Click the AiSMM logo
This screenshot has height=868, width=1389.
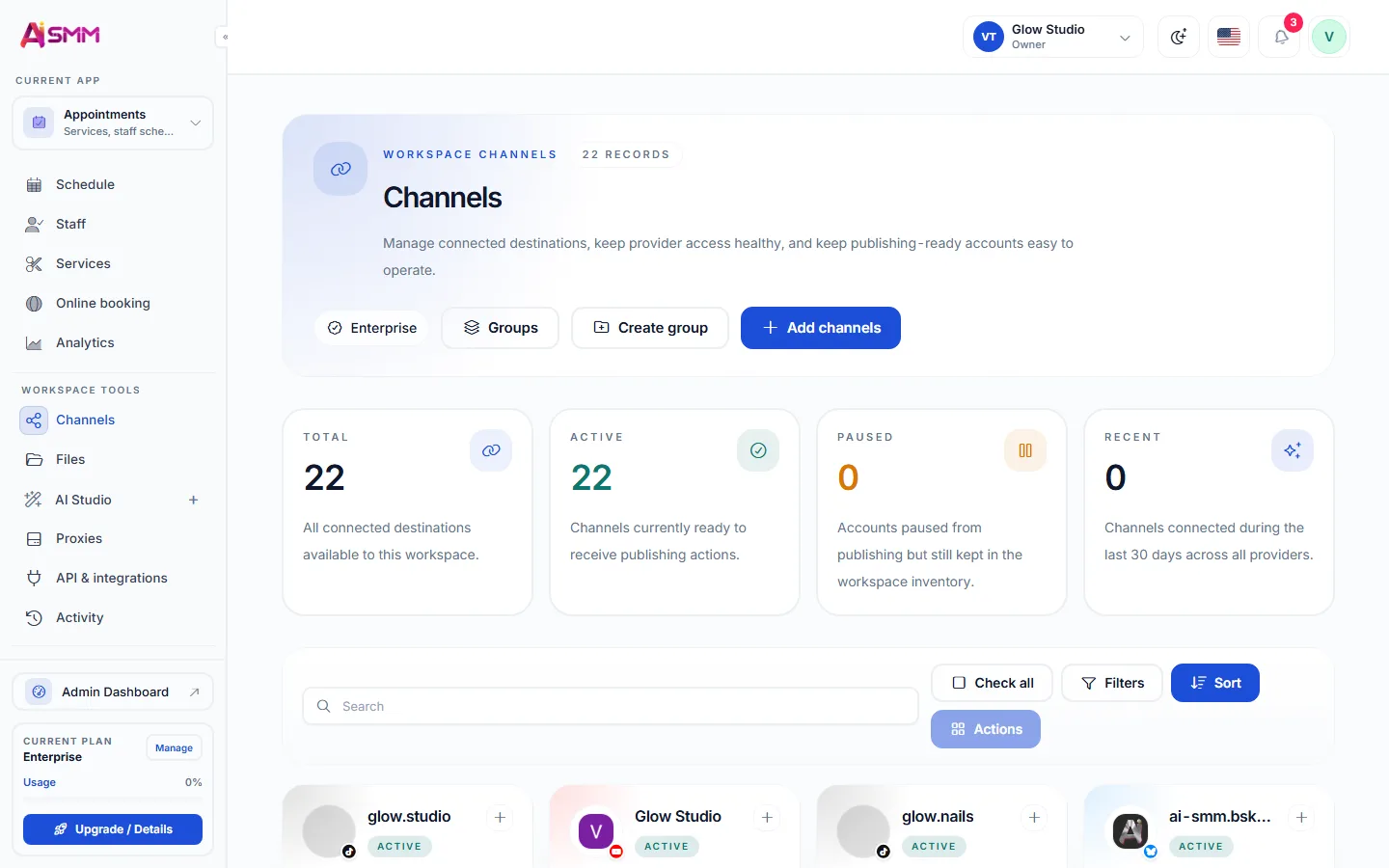[60, 35]
